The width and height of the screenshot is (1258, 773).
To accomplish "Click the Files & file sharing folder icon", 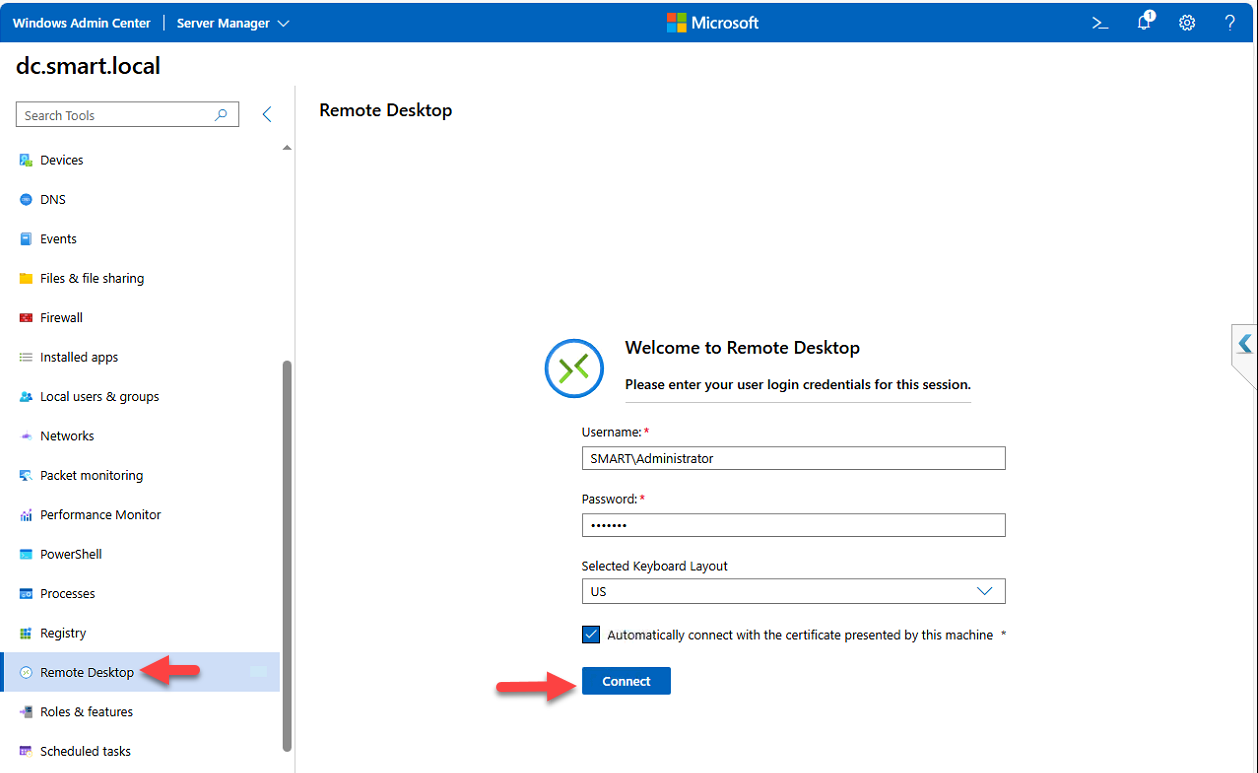I will coord(26,278).
